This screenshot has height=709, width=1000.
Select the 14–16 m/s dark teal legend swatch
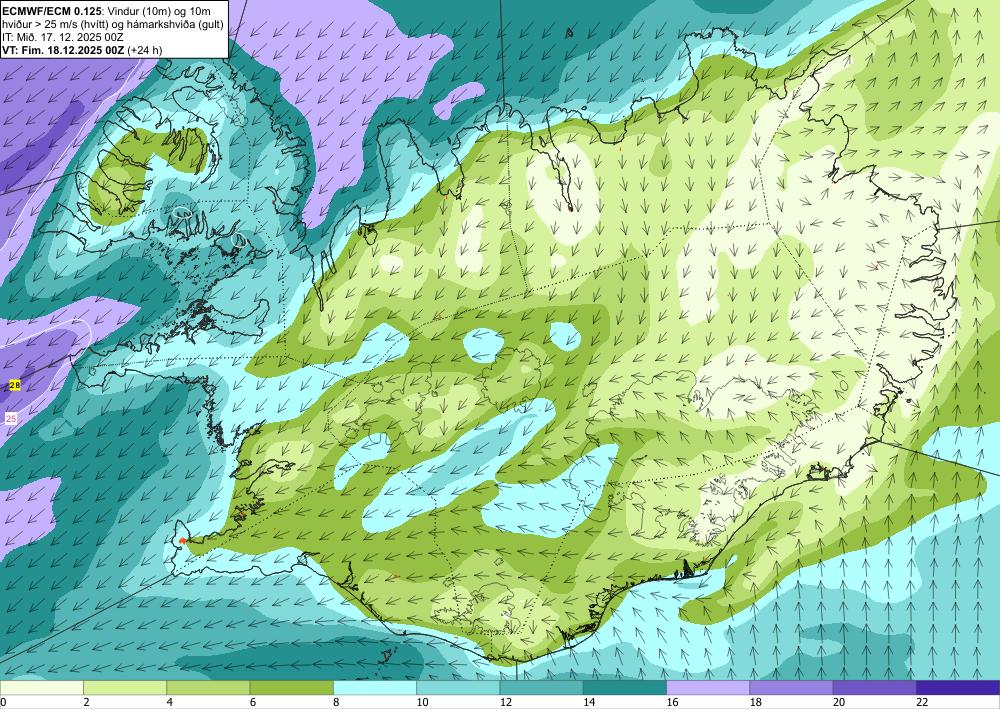tap(625, 687)
